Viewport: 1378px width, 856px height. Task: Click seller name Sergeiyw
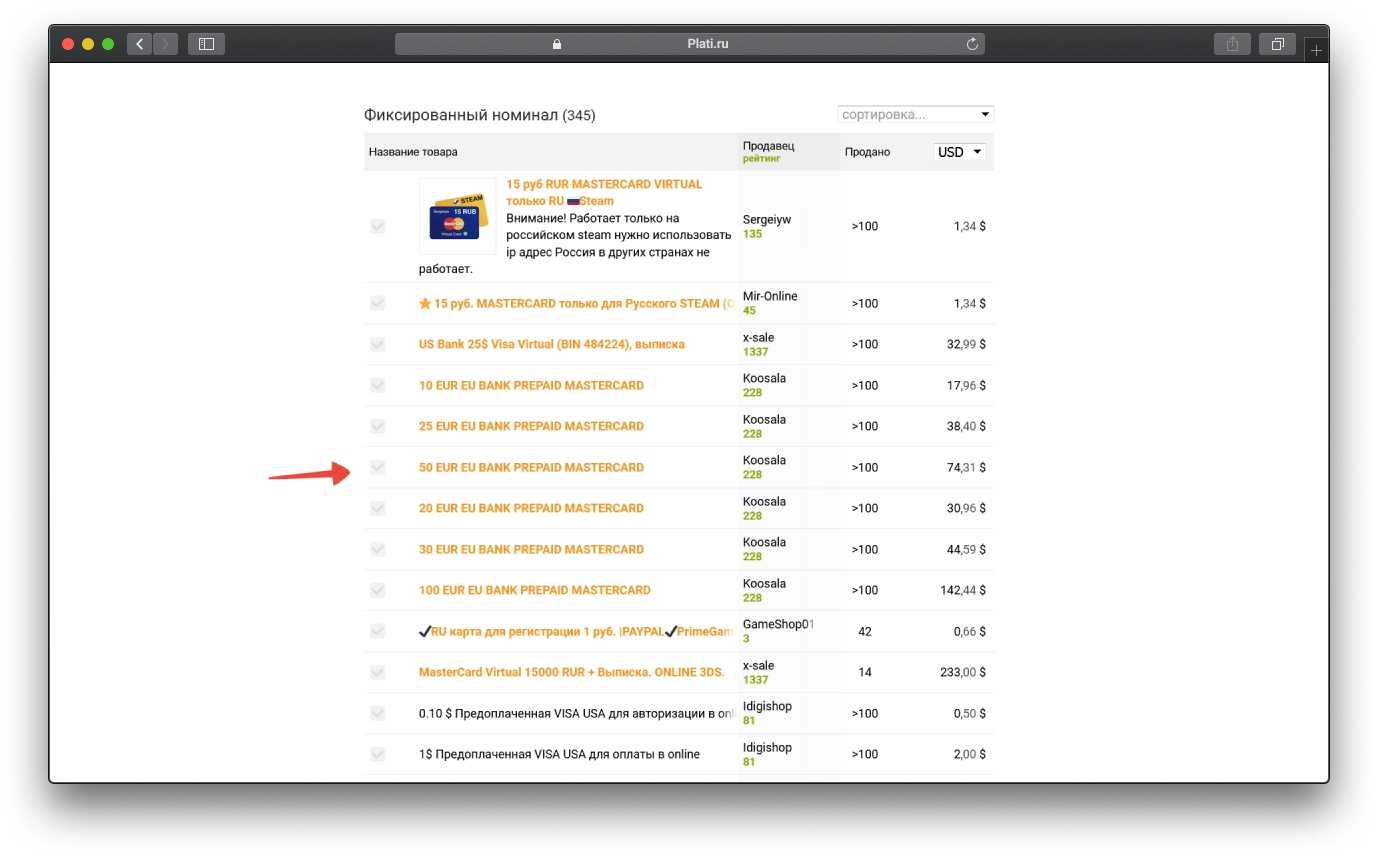[767, 219]
